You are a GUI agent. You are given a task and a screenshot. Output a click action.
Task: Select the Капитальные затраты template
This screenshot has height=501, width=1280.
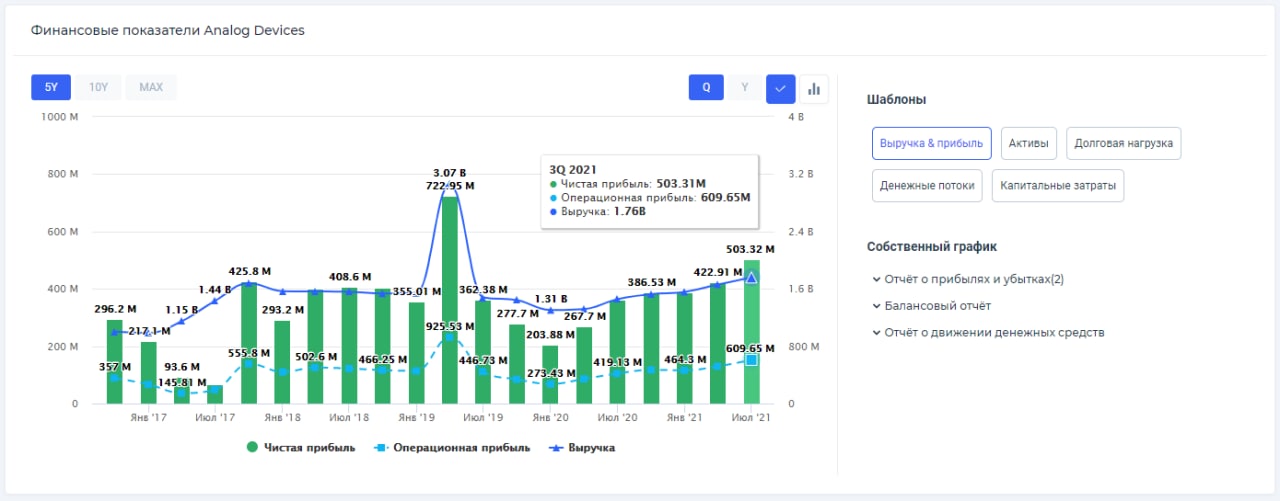1058,185
